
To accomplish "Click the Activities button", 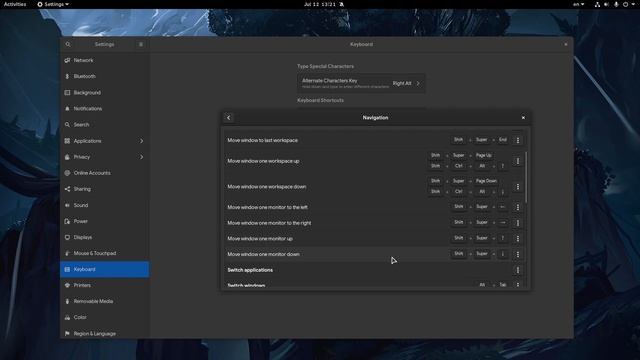I will tap(15, 4).
